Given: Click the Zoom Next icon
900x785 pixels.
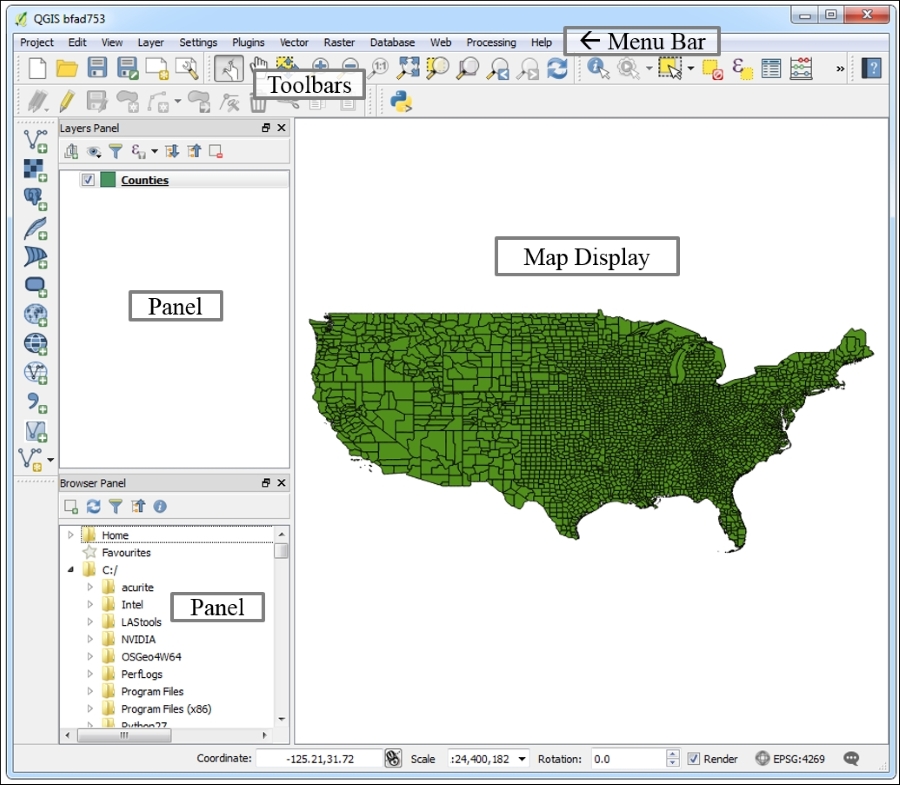Looking at the screenshot, I should coord(527,68).
